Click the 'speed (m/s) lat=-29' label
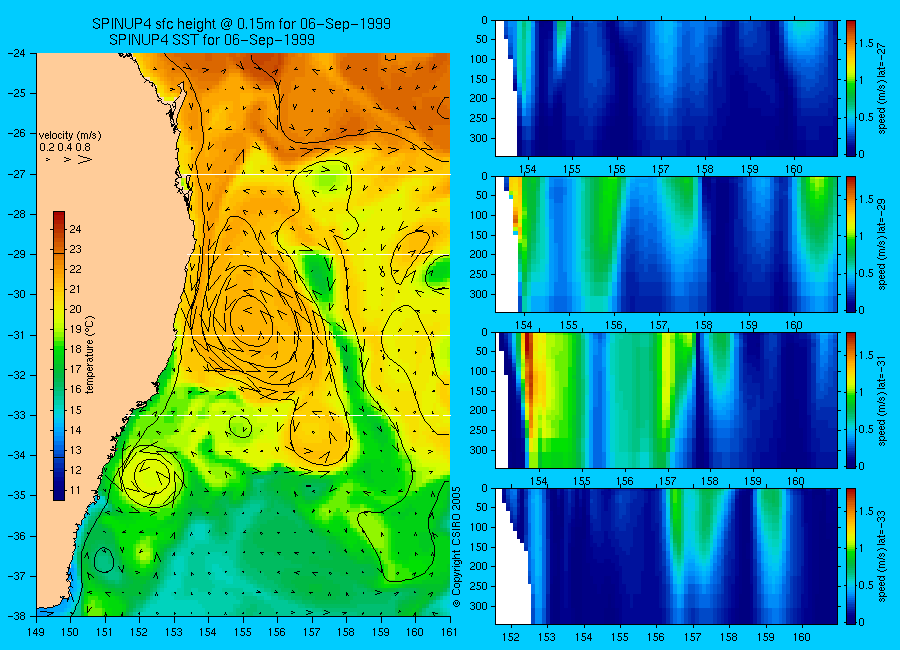 pos(883,244)
